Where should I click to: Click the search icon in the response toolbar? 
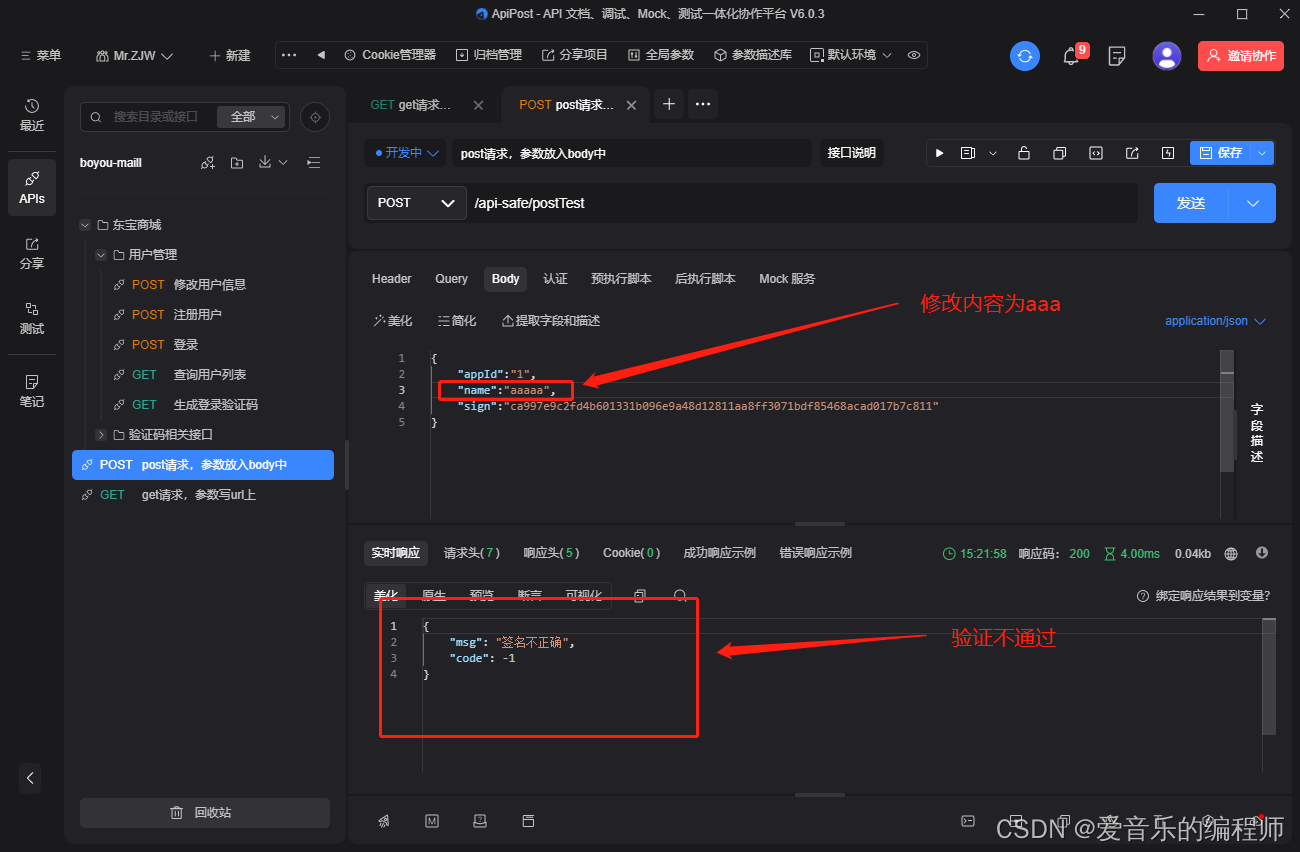tap(680, 595)
